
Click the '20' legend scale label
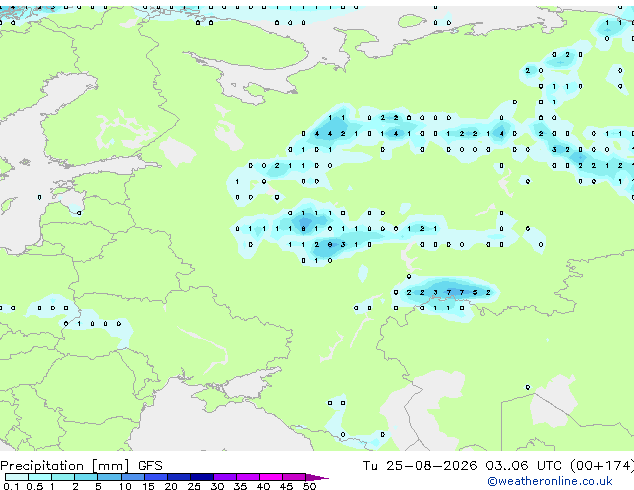[171, 486]
